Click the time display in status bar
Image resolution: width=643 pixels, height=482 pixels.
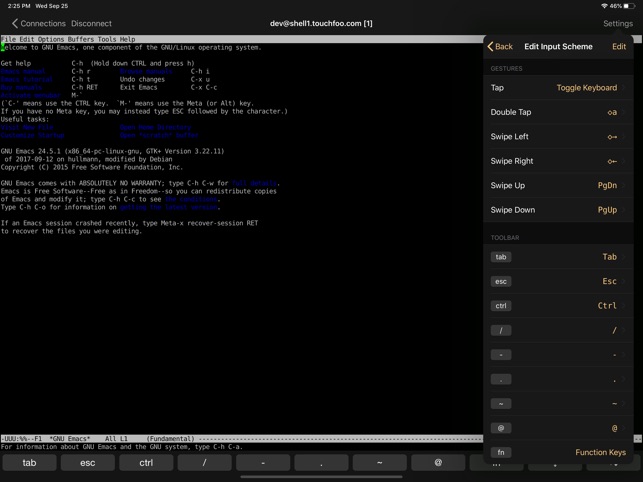point(19,6)
